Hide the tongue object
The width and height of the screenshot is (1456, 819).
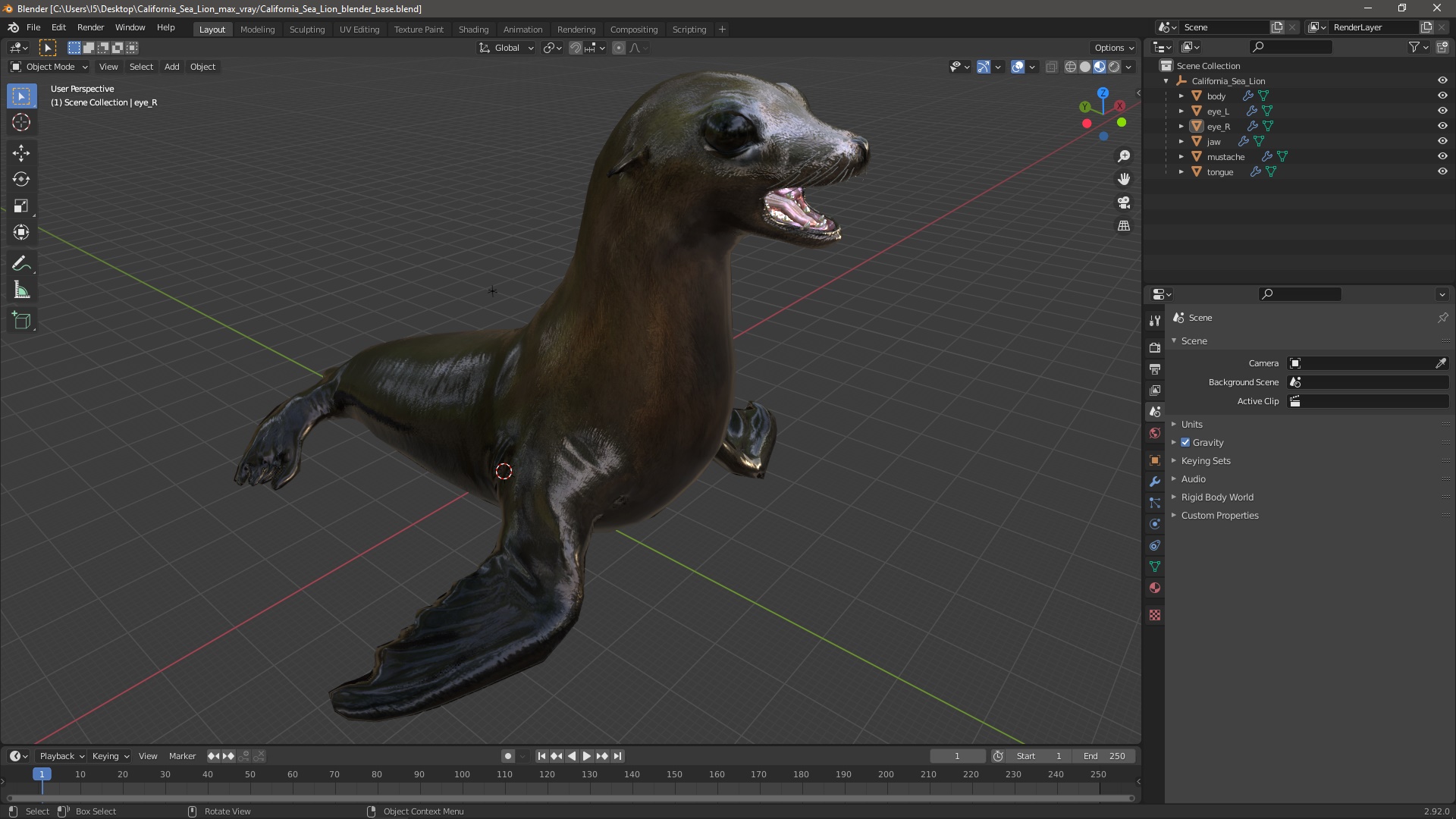tap(1442, 171)
